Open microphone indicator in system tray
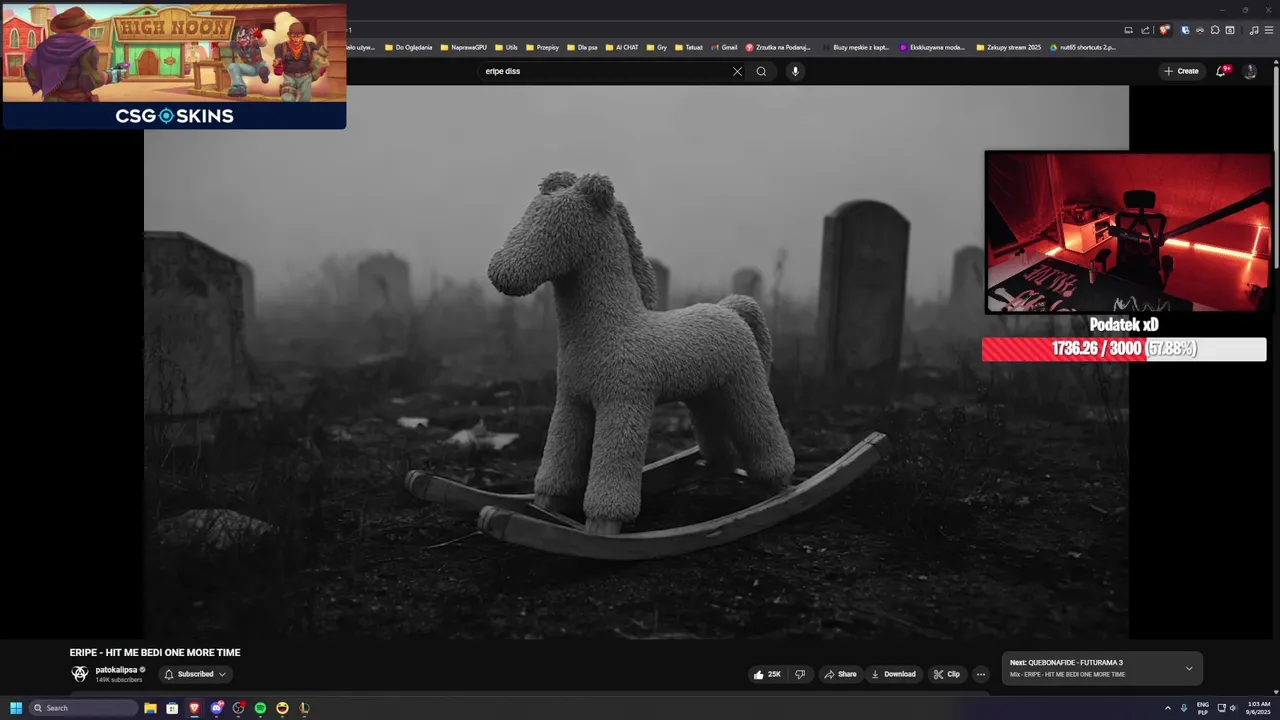 [x=1184, y=708]
